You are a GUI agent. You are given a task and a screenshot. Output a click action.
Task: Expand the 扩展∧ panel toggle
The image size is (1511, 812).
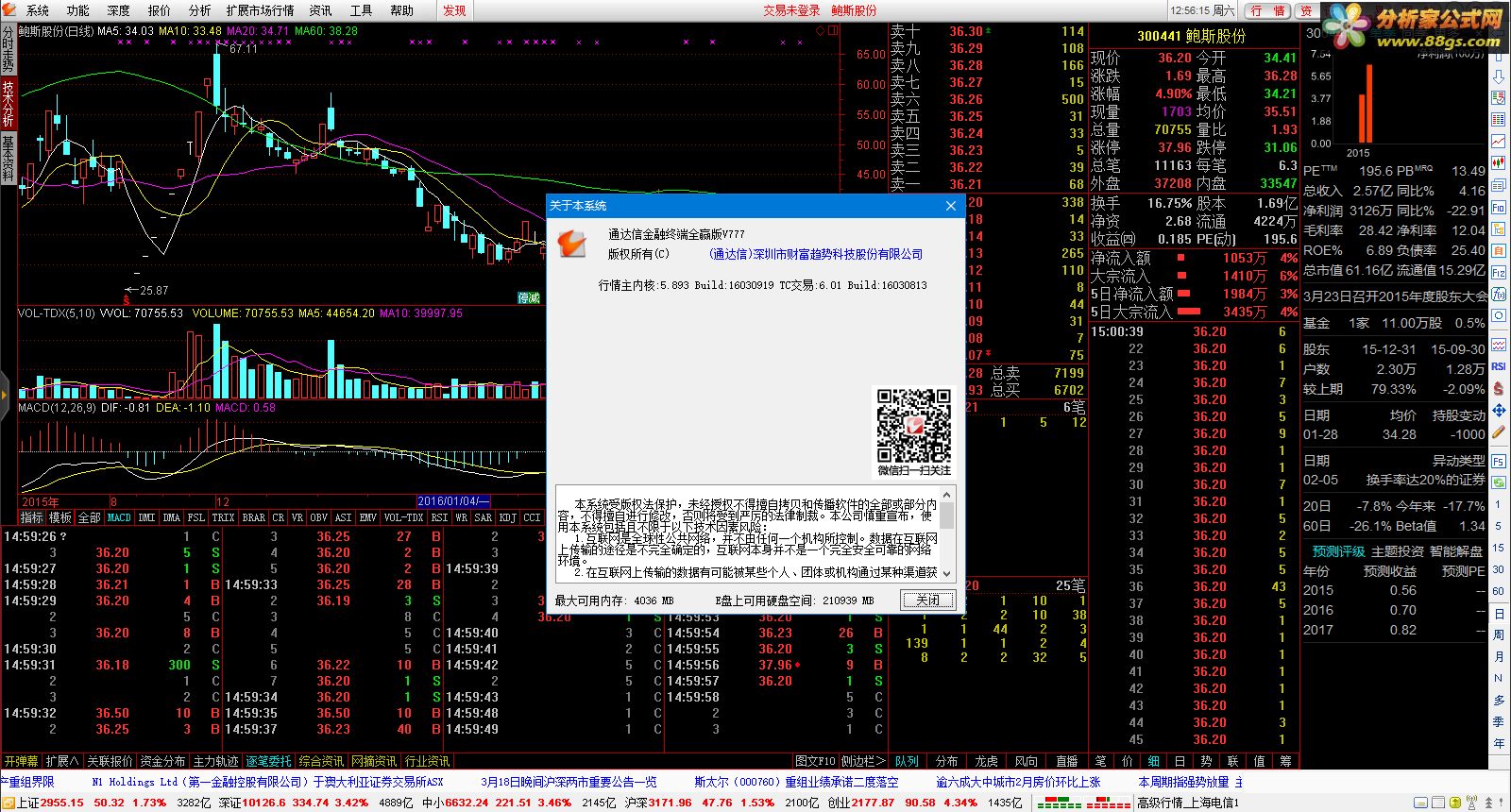click(x=62, y=761)
